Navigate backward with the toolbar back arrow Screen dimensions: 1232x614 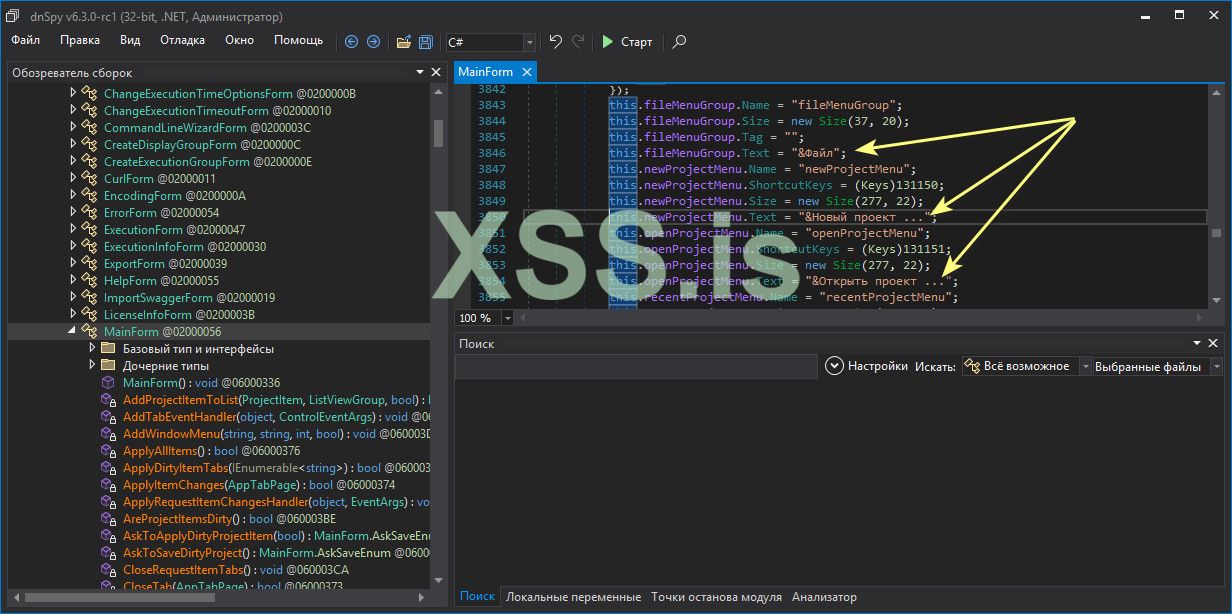pos(351,42)
